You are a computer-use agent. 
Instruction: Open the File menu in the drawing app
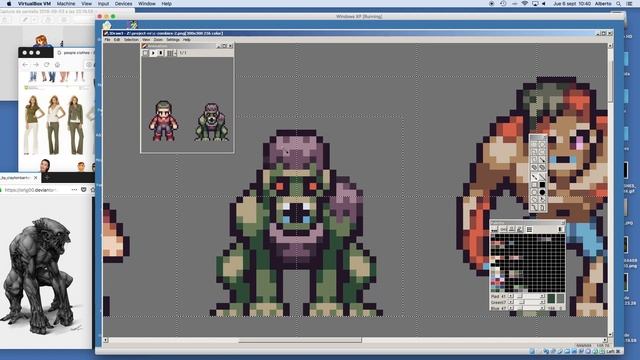[107, 40]
